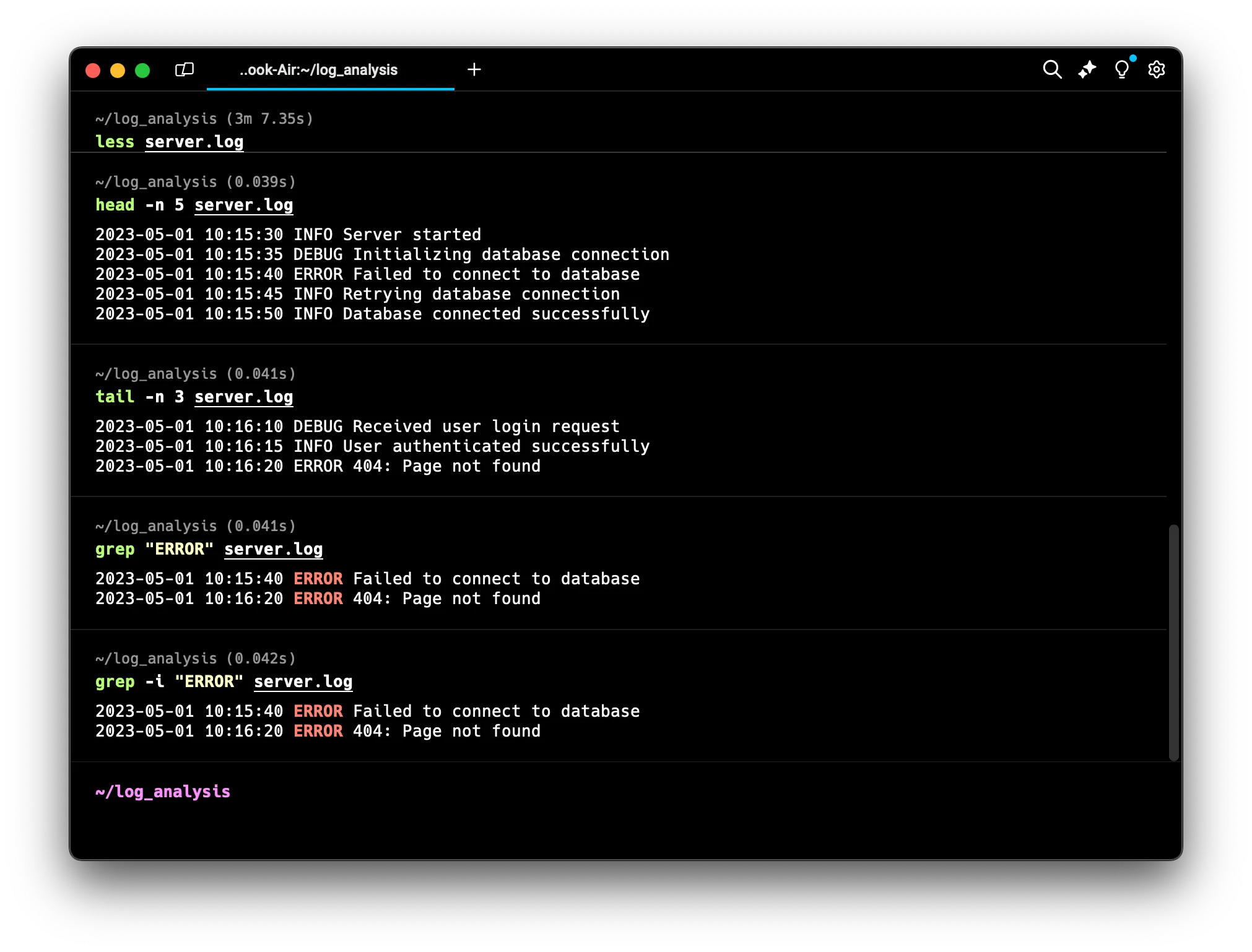Click the 'Server started' output line
Viewport: 1252px width, 952px height.
pos(288,235)
